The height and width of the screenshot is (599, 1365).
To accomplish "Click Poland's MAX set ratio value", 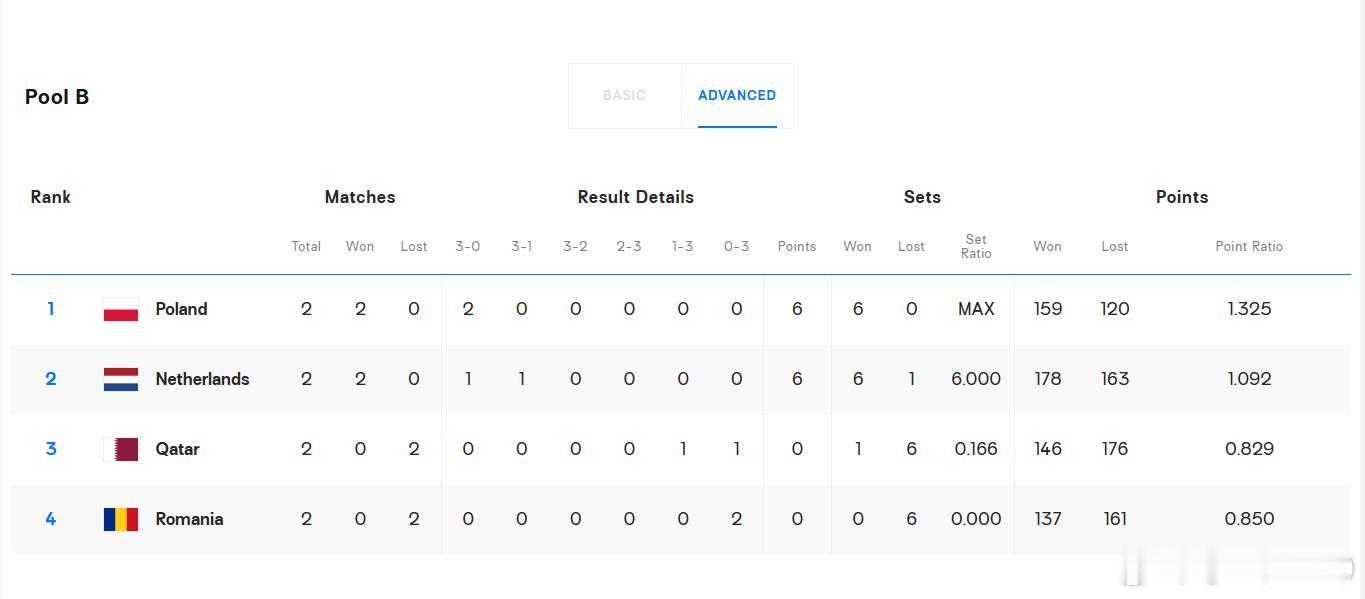I will coord(976,309).
